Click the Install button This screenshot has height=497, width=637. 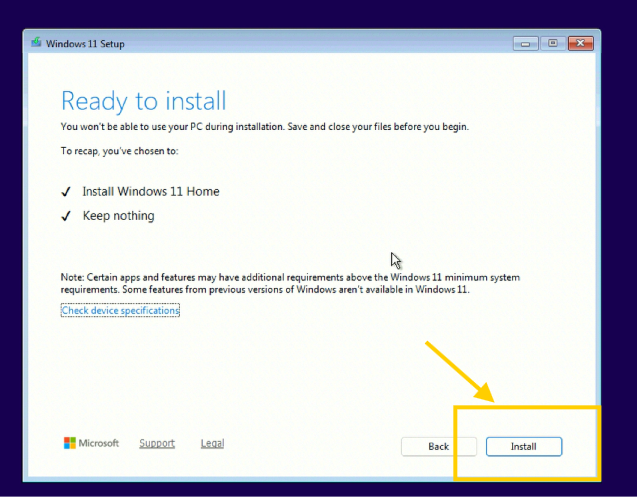coord(524,447)
